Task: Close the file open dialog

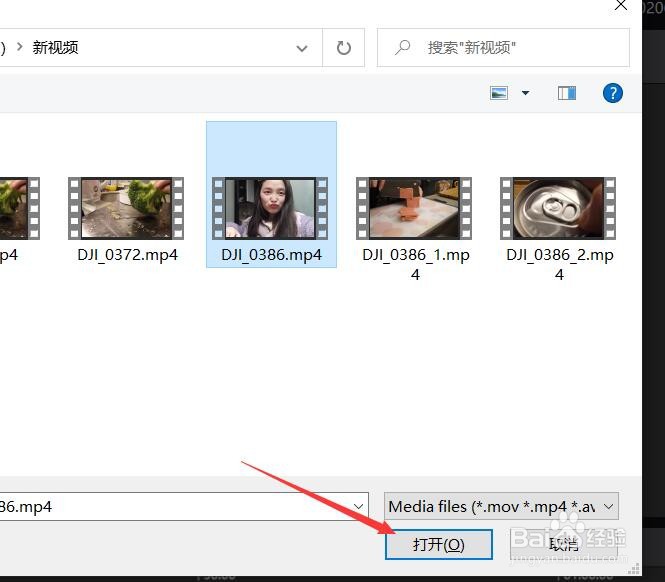Action: click(621, 5)
